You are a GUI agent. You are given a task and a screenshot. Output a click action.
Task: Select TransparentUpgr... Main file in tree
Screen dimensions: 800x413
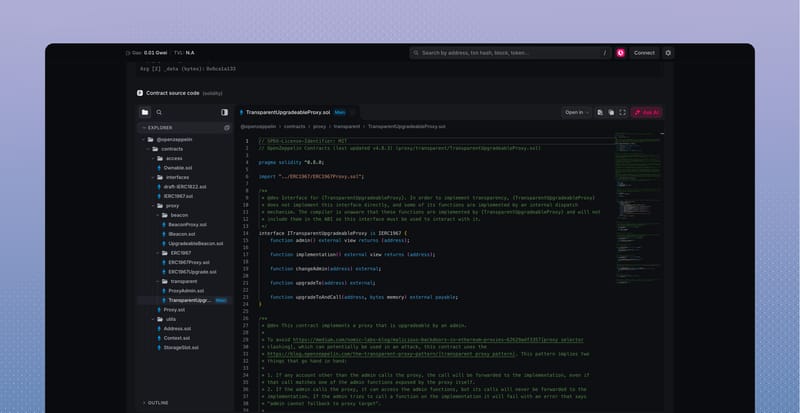tap(185, 300)
